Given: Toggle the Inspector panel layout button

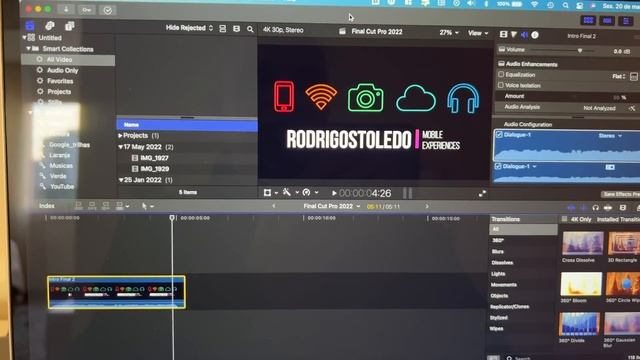Looking at the screenshot, I should [626, 21].
